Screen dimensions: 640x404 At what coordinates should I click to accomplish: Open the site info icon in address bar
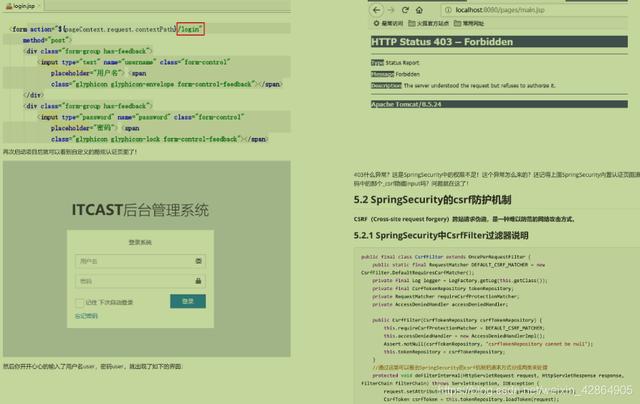coord(448,10)
